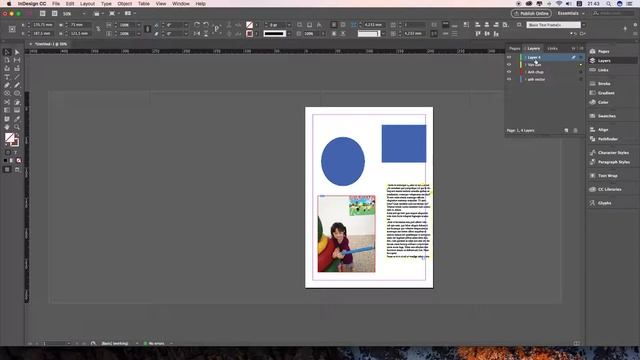640x360 pixels.
Task: Open the File menu
Action: click(x=56, y=4)
